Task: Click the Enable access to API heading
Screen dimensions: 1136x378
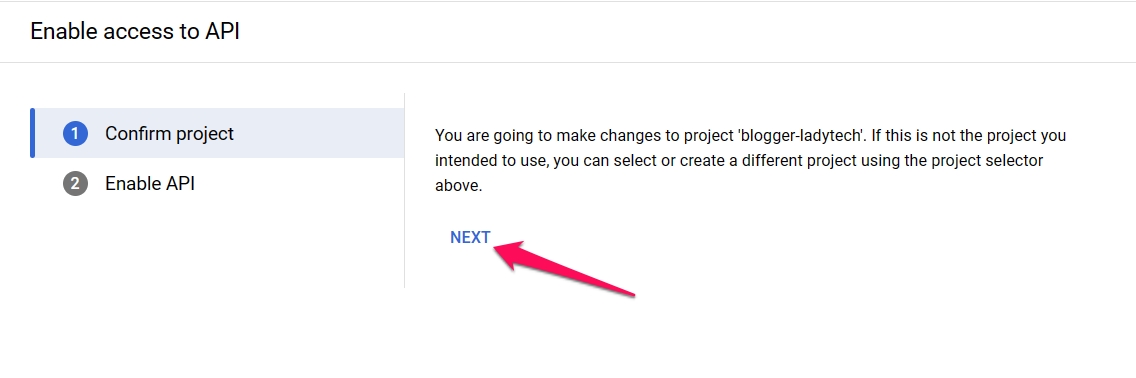Action: (x=135, y=32)
